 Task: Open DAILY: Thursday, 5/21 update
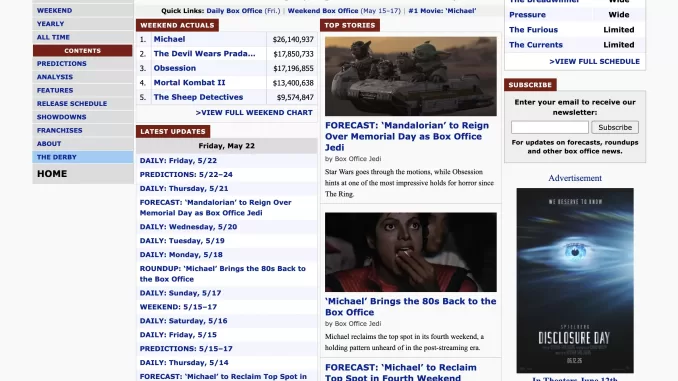[x=184, y=189]
